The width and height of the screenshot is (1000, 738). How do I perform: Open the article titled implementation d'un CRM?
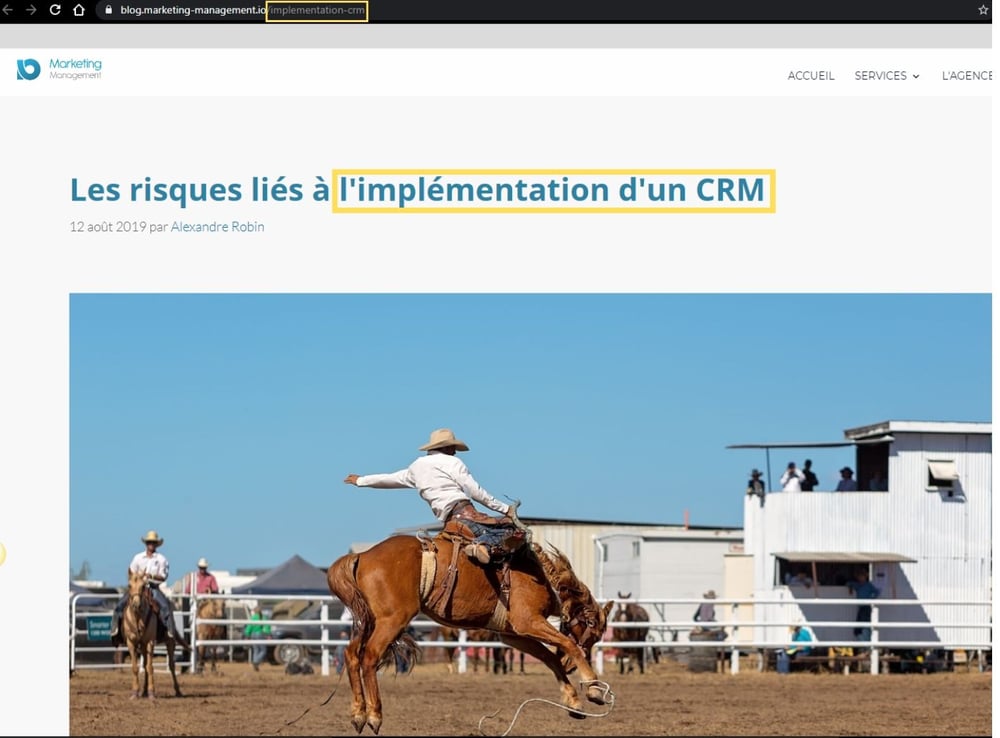[x=420, y=189]
